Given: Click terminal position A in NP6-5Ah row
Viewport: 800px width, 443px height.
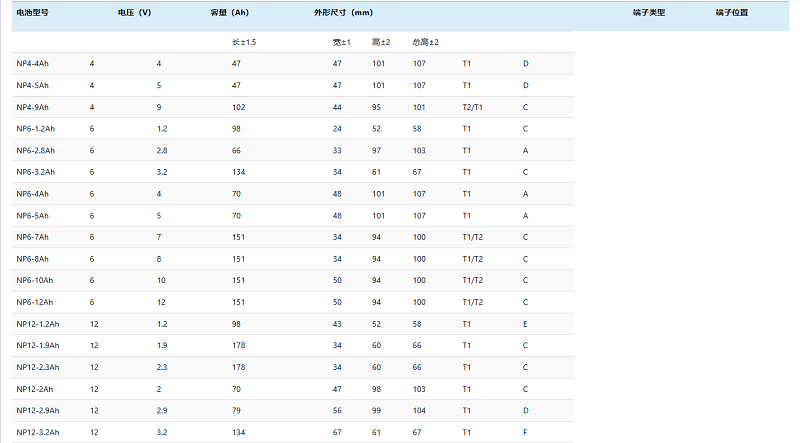Looking at the screenshot, I should pos(525,215).
